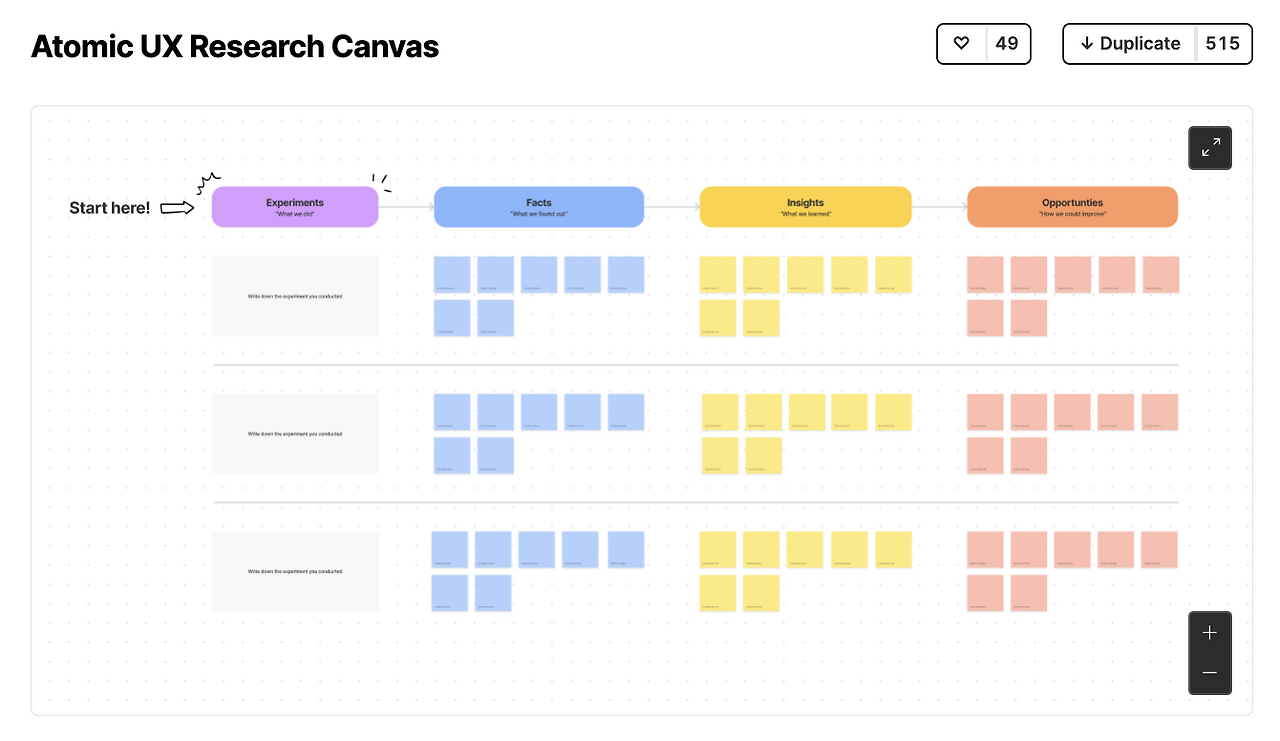Click the orange Opportunities header block
1280x741 pixels.
pyautogui.click(x=1072, y=207)
